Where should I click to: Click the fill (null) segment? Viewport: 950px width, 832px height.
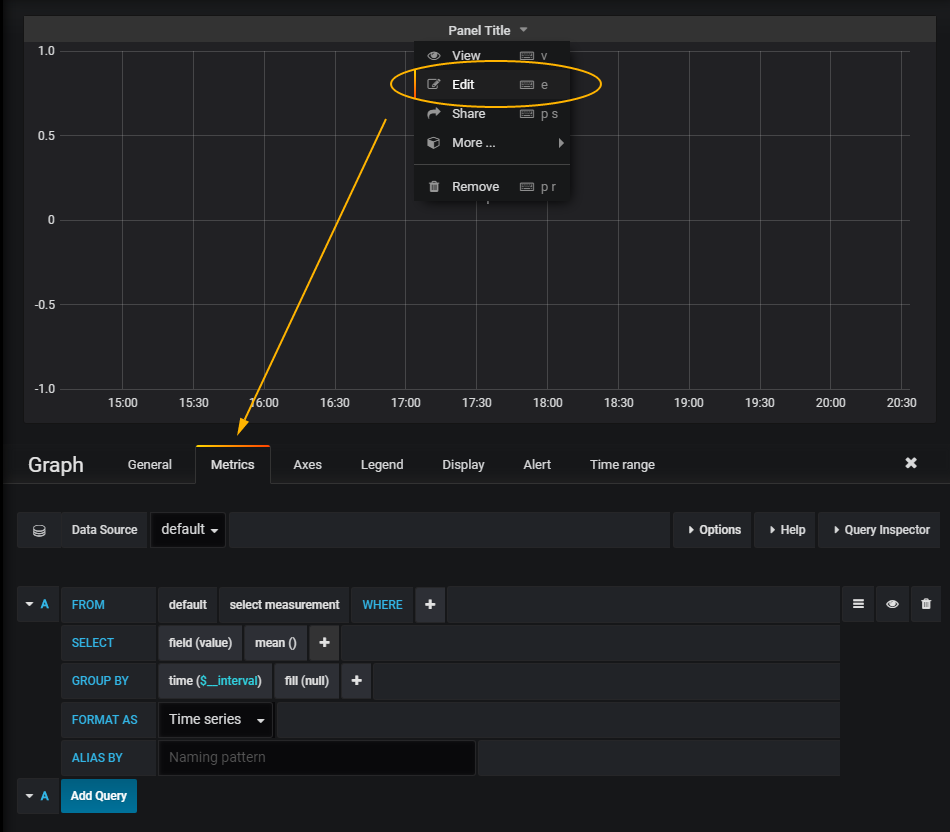coord(307,681)
